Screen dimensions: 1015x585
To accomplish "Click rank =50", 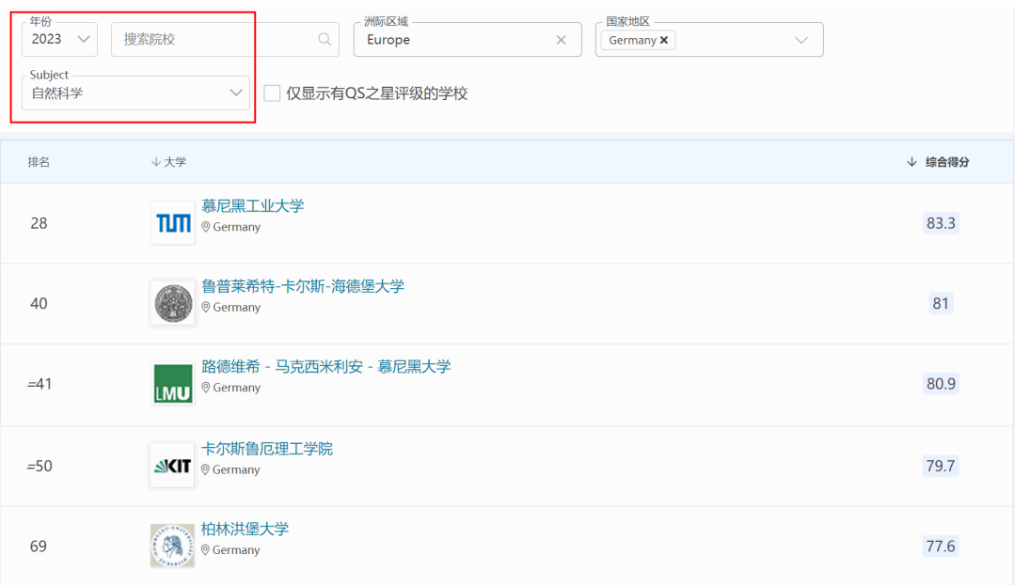I will pos(39,466).
